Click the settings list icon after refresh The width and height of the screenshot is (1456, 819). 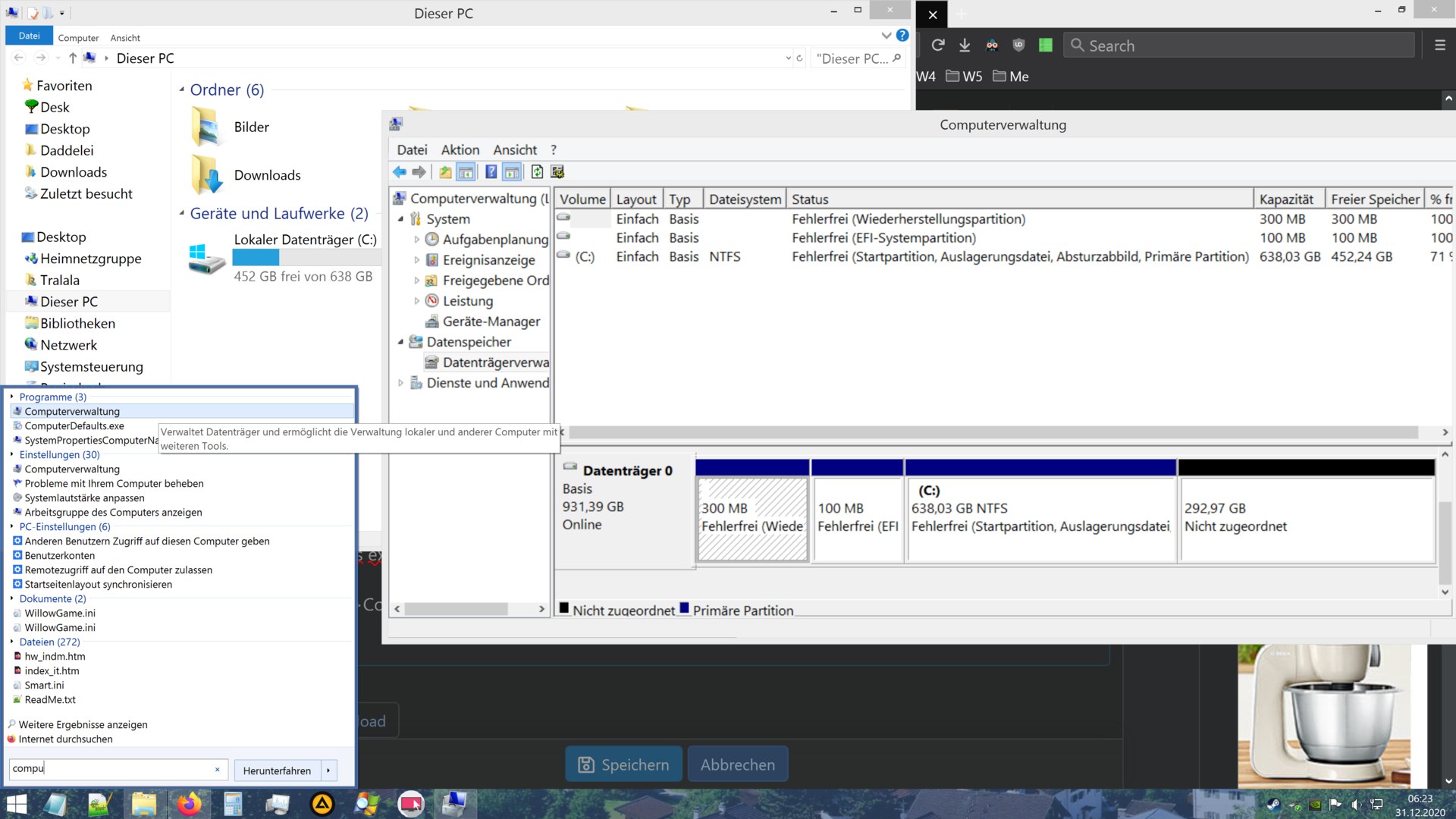[557, 172]
